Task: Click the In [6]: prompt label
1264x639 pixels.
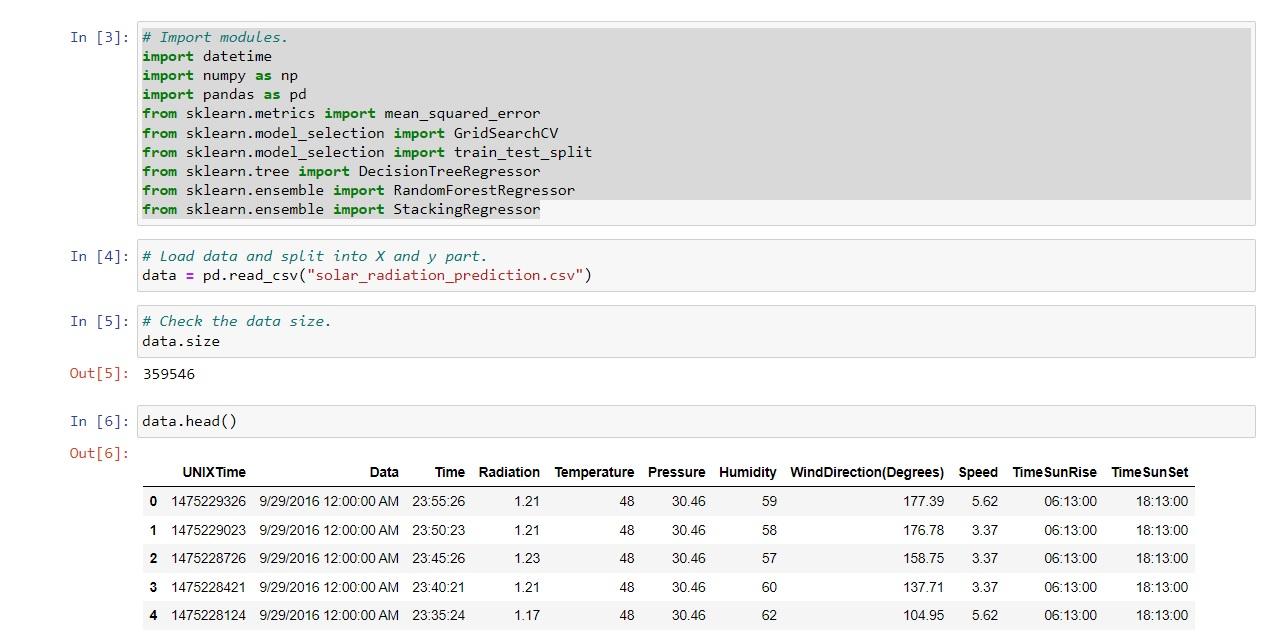Action: (99, 421)
